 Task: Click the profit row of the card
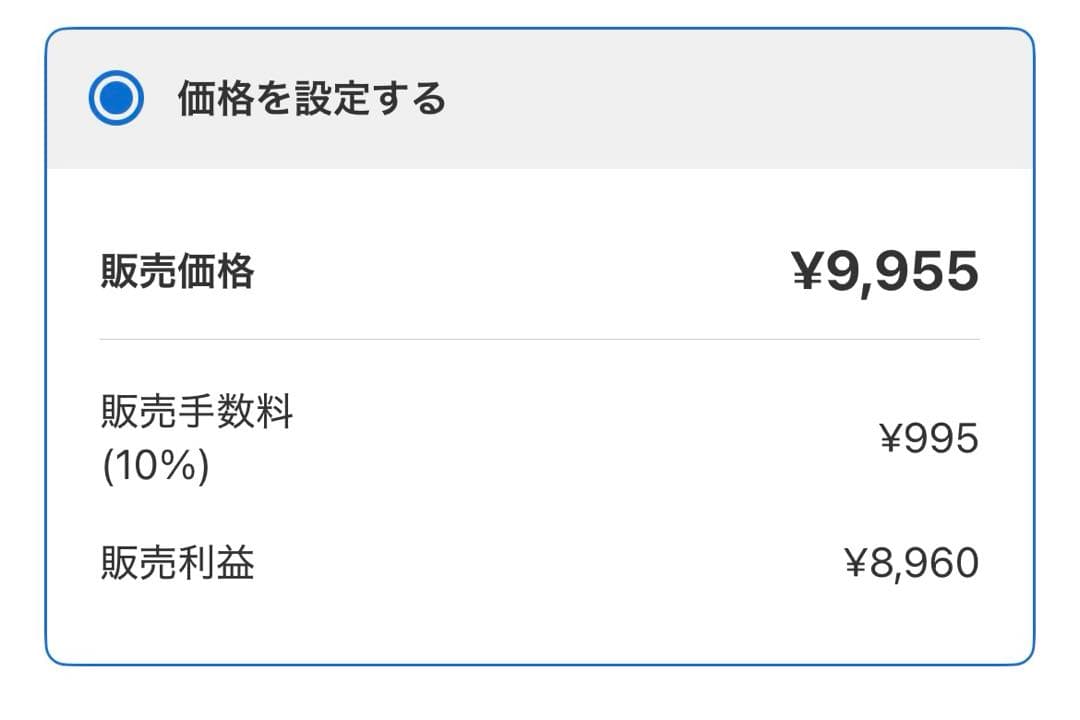click(540, 563)
